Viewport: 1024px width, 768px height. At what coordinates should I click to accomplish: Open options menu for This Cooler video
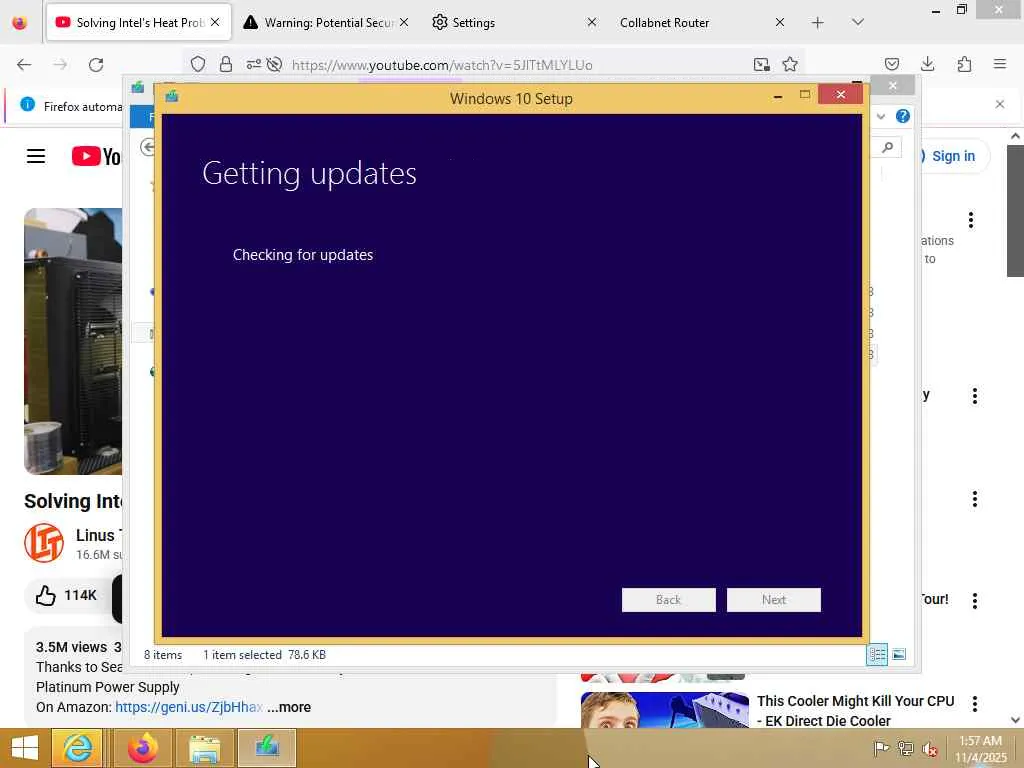974,703
